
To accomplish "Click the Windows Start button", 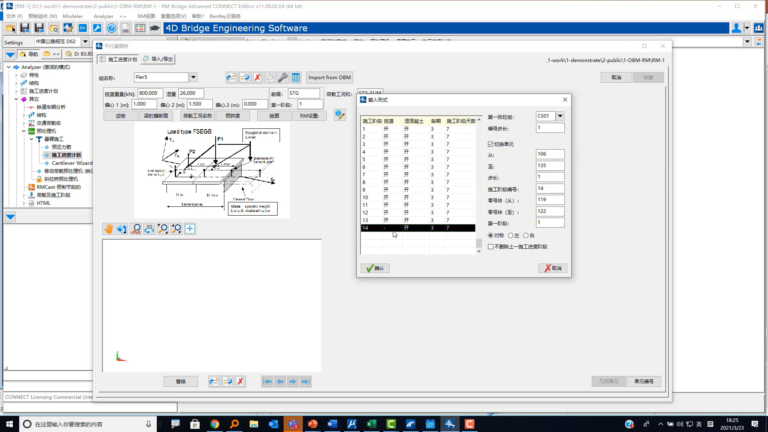I will click(x=9, y=424).
